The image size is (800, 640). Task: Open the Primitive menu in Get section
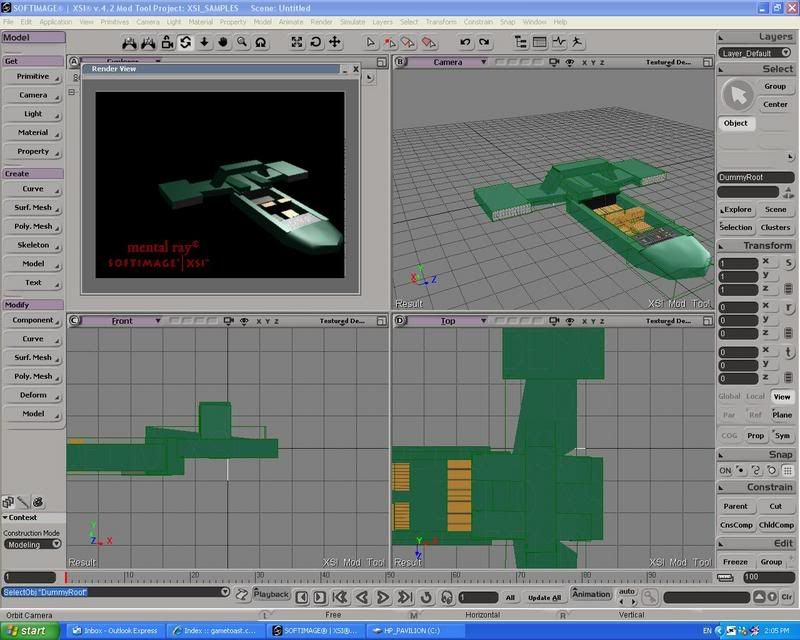tap(33, 77)
